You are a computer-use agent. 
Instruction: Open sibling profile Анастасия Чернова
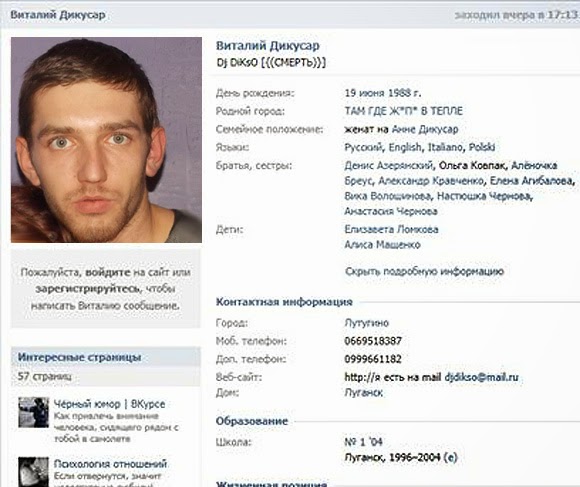(x=391, y=211)
